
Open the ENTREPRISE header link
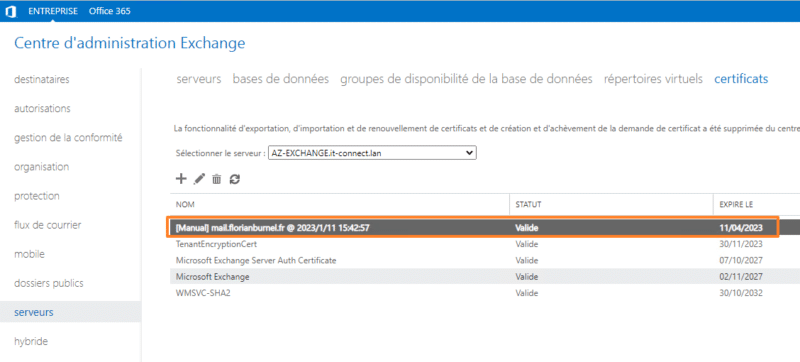pos(53,11)
